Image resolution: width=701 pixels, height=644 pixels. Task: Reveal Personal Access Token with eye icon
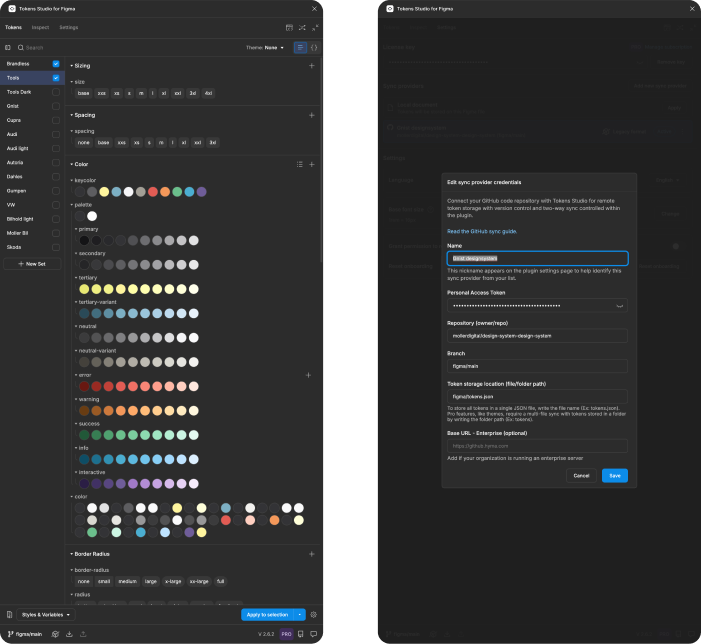(620, 306)
